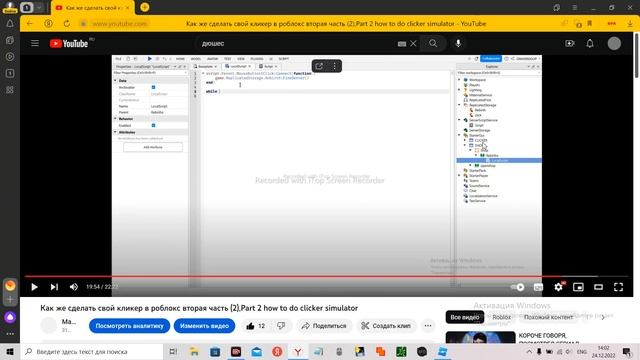Open the video settings gear
This screenshot has height=360, width=640.
coord(558,287)
